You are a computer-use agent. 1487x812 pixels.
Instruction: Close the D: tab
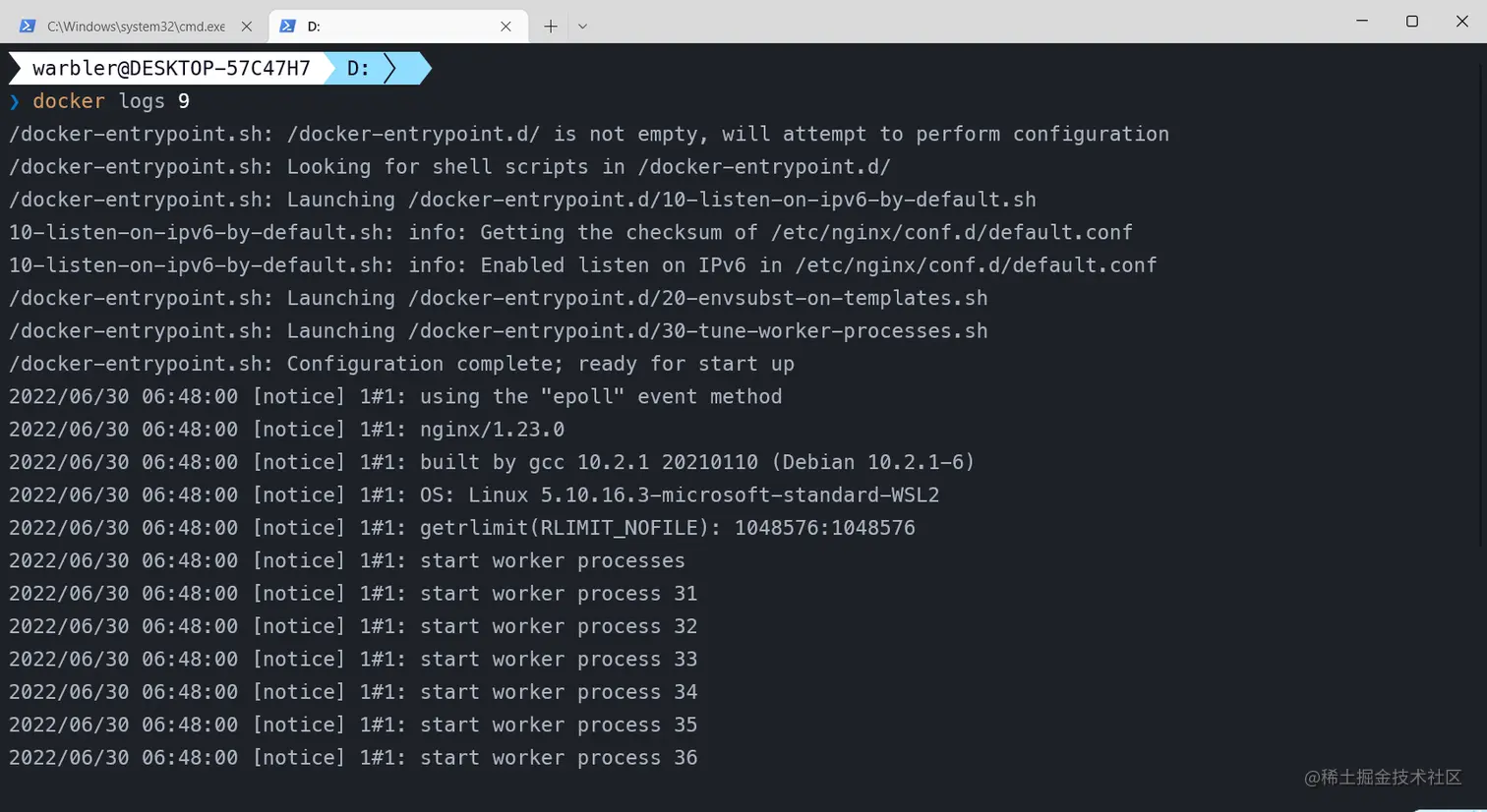[x=506, y=27]
